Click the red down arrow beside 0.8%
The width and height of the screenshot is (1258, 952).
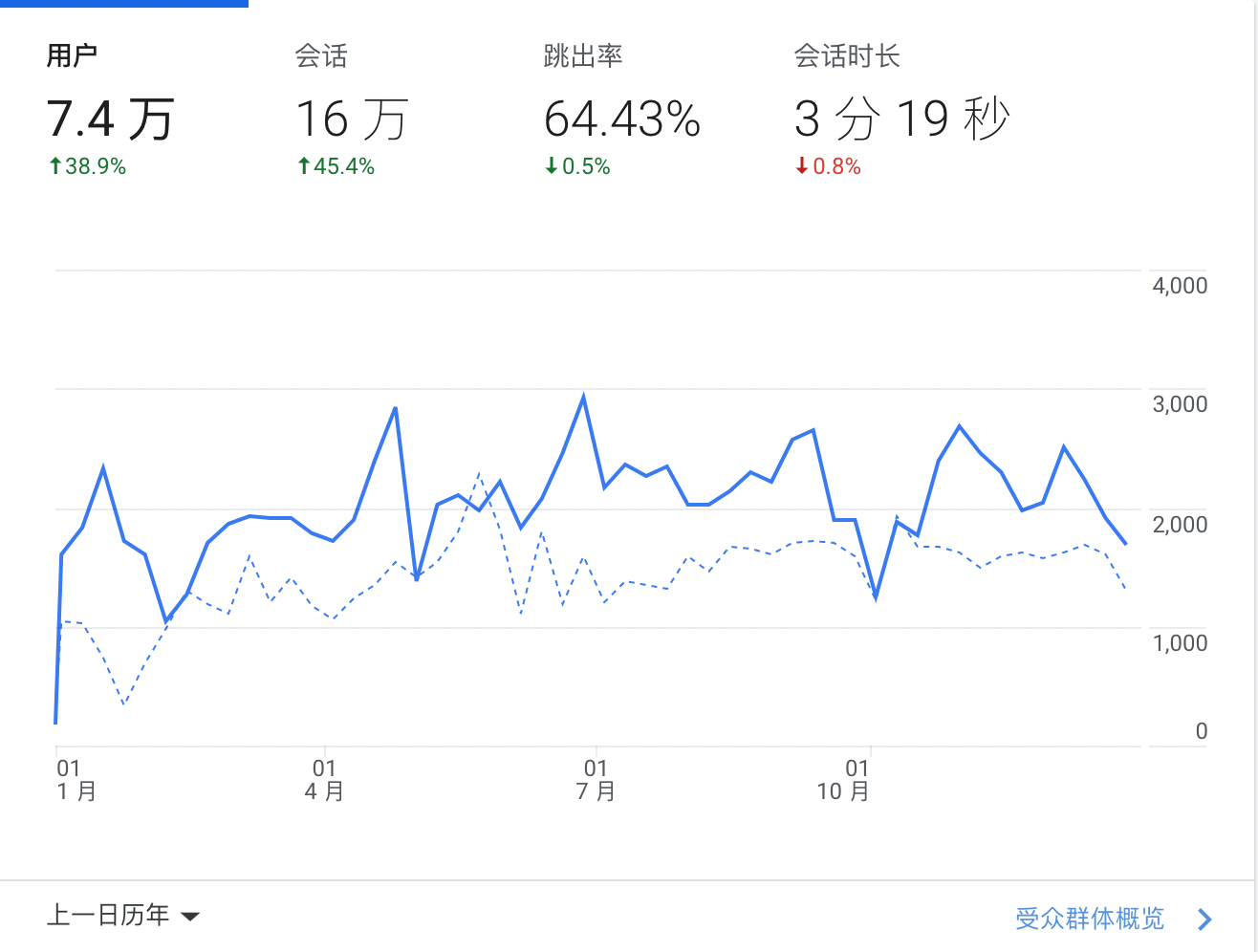802,166
